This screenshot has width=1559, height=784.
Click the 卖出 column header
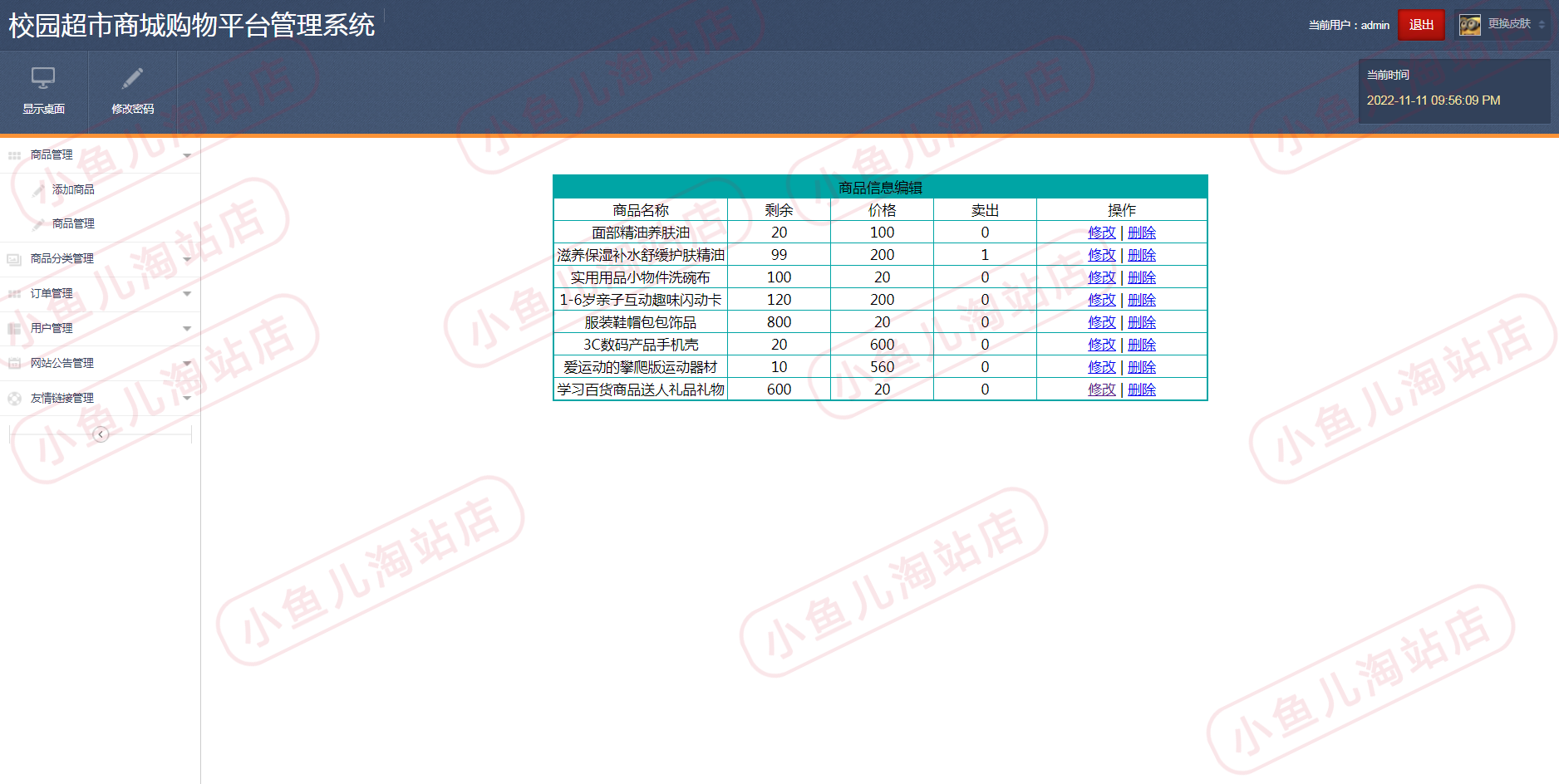point(985,210)
